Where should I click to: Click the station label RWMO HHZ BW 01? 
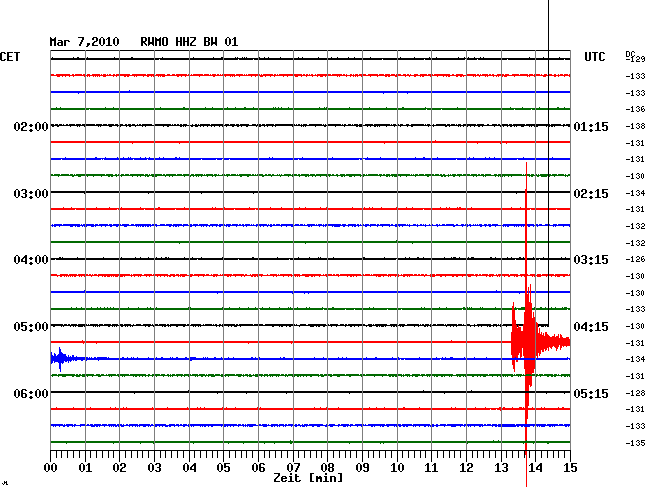pyautogui.click(x=189, y=42)
